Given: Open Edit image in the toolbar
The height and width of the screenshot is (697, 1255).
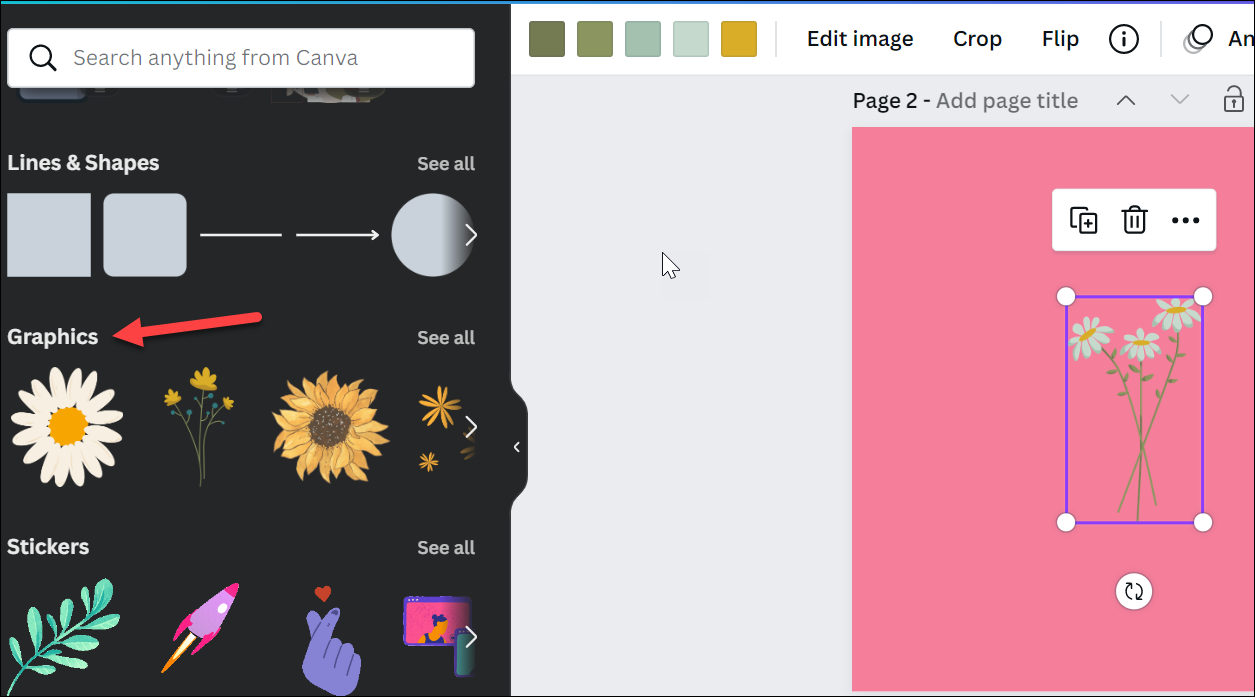Looking at the screenshot, I should point(860,39).
